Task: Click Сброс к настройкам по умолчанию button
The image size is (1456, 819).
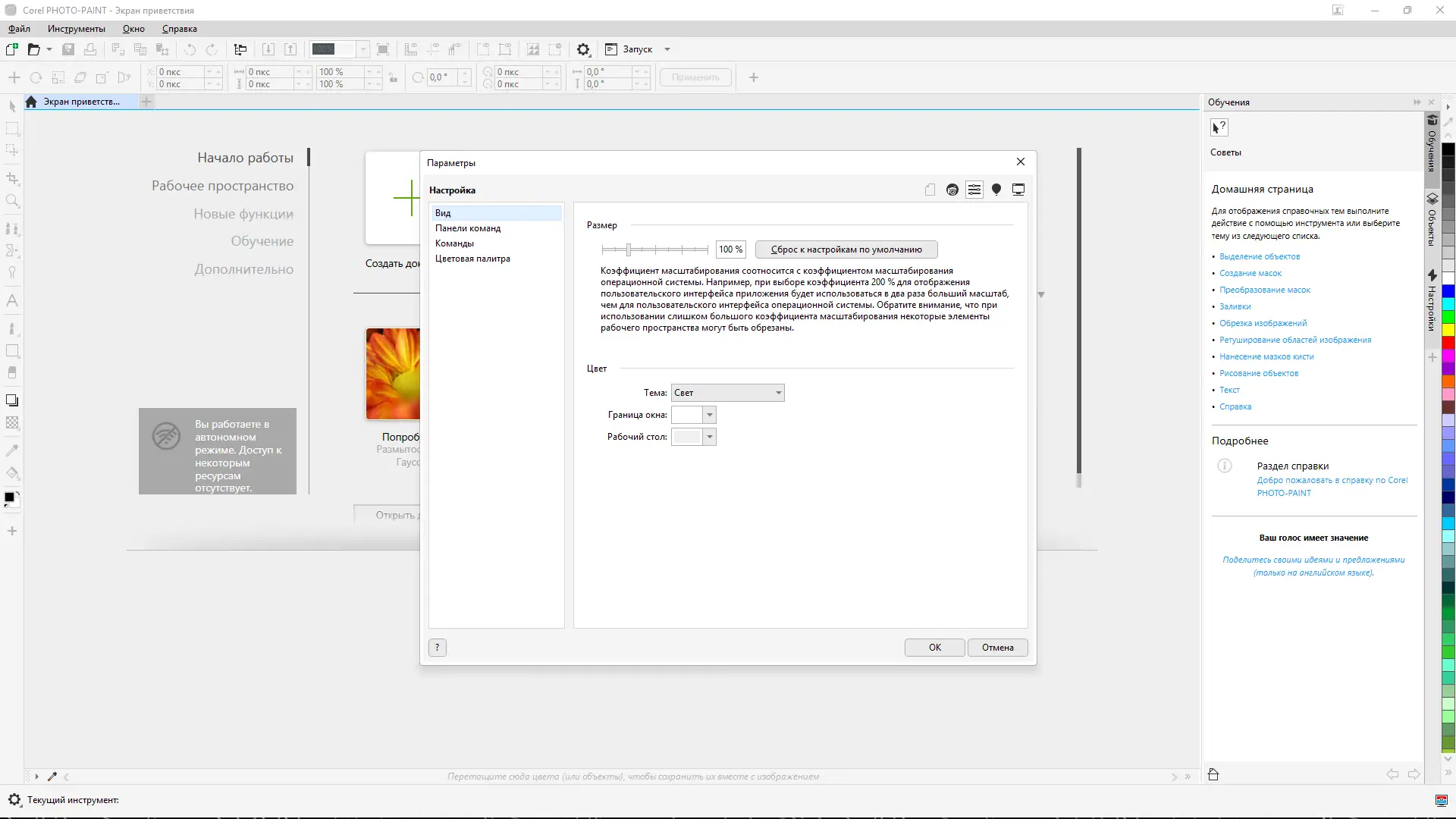Action: tap(848, 249)
